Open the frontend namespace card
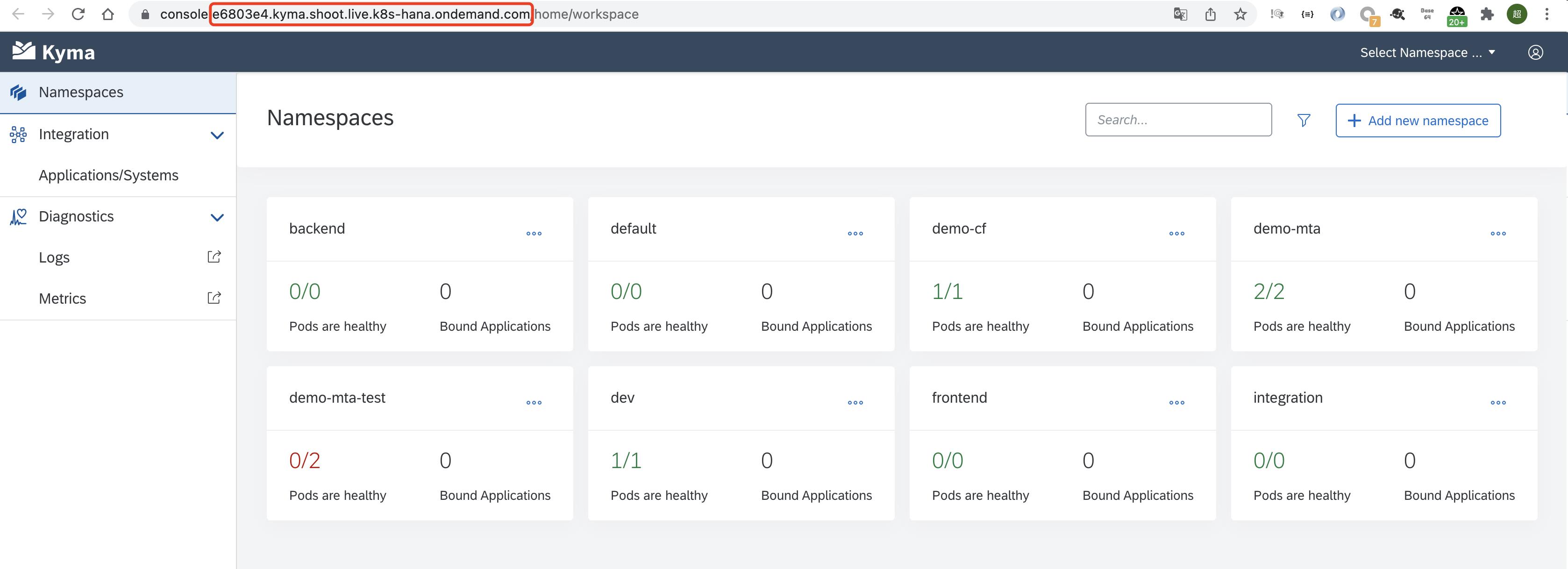The image size is (1568, 569). (1062, 443)
